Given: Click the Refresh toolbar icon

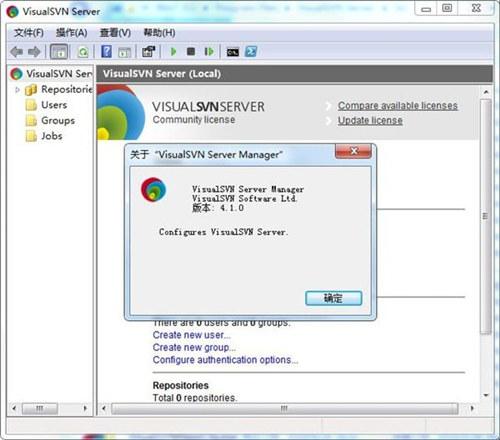Looking at the screenshot, I should [83, 52].
